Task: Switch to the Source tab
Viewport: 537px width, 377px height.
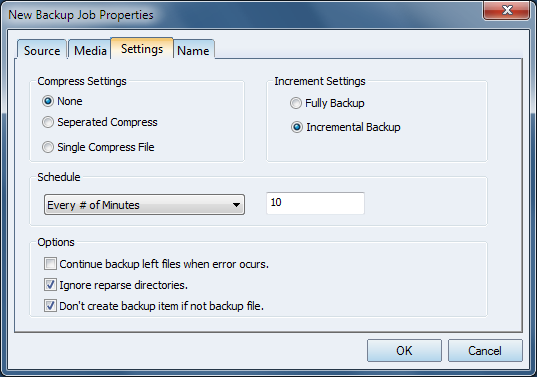Action: (x=42, y=50)
